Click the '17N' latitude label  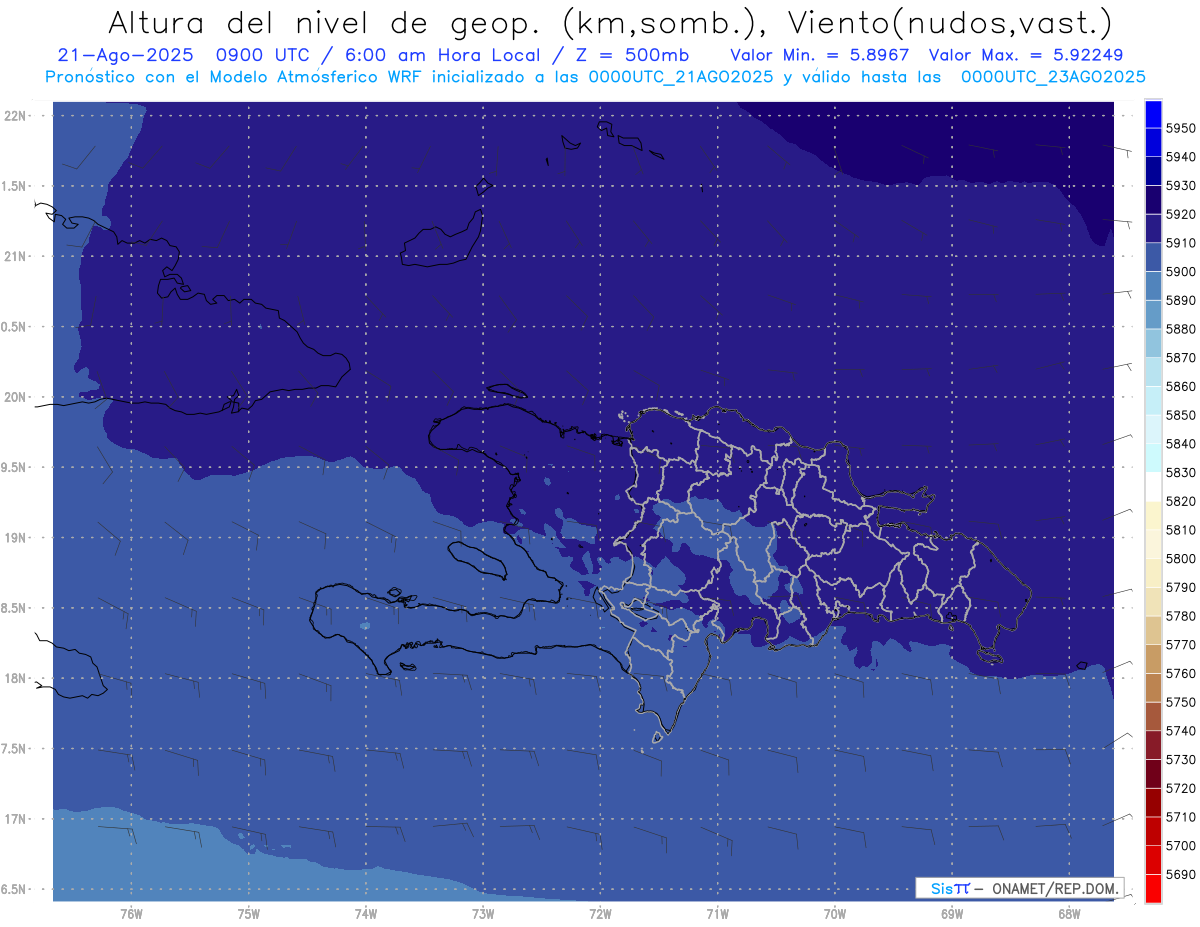pos(17,820)
